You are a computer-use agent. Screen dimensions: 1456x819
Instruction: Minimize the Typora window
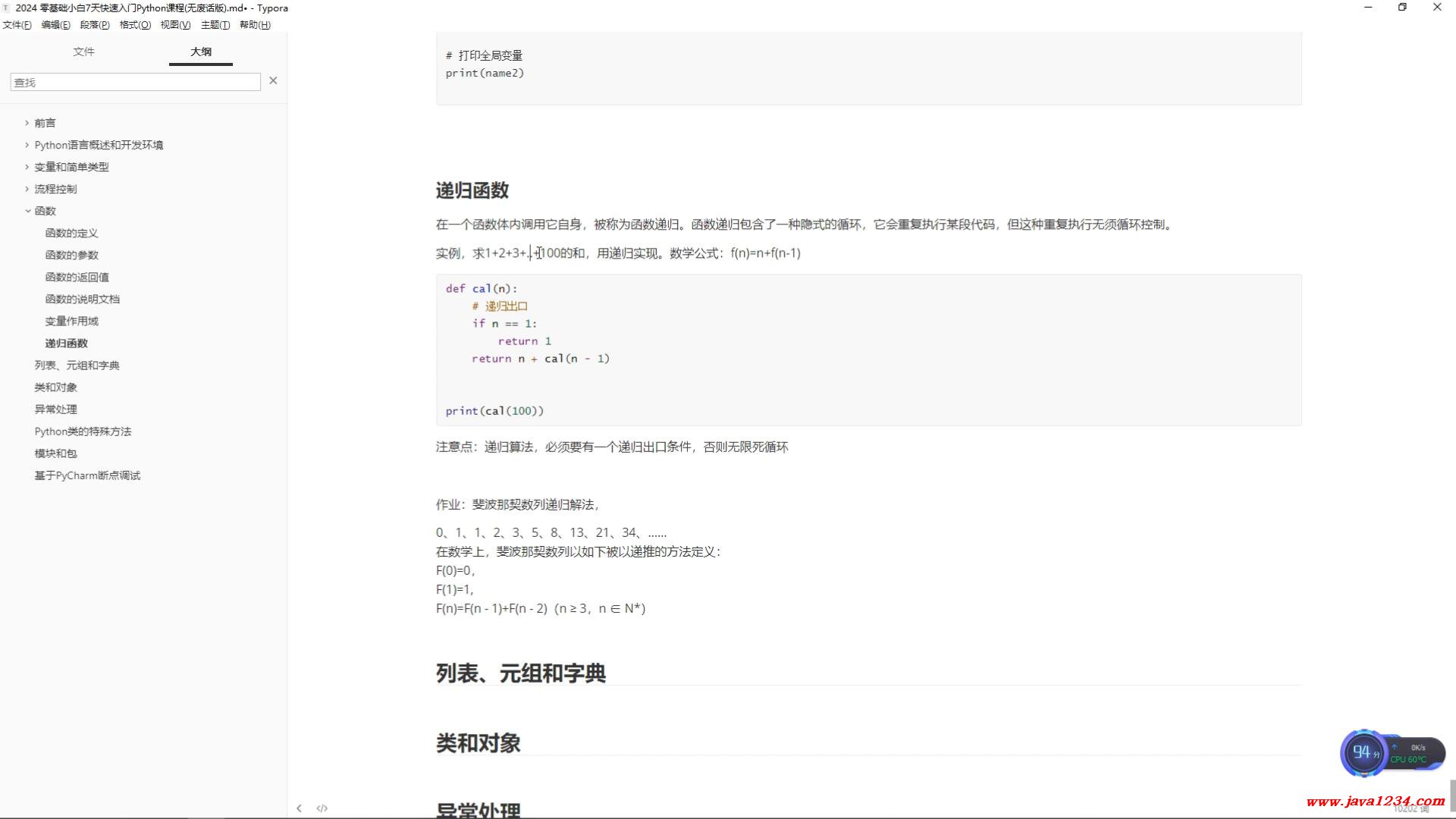pos(1368,8)
